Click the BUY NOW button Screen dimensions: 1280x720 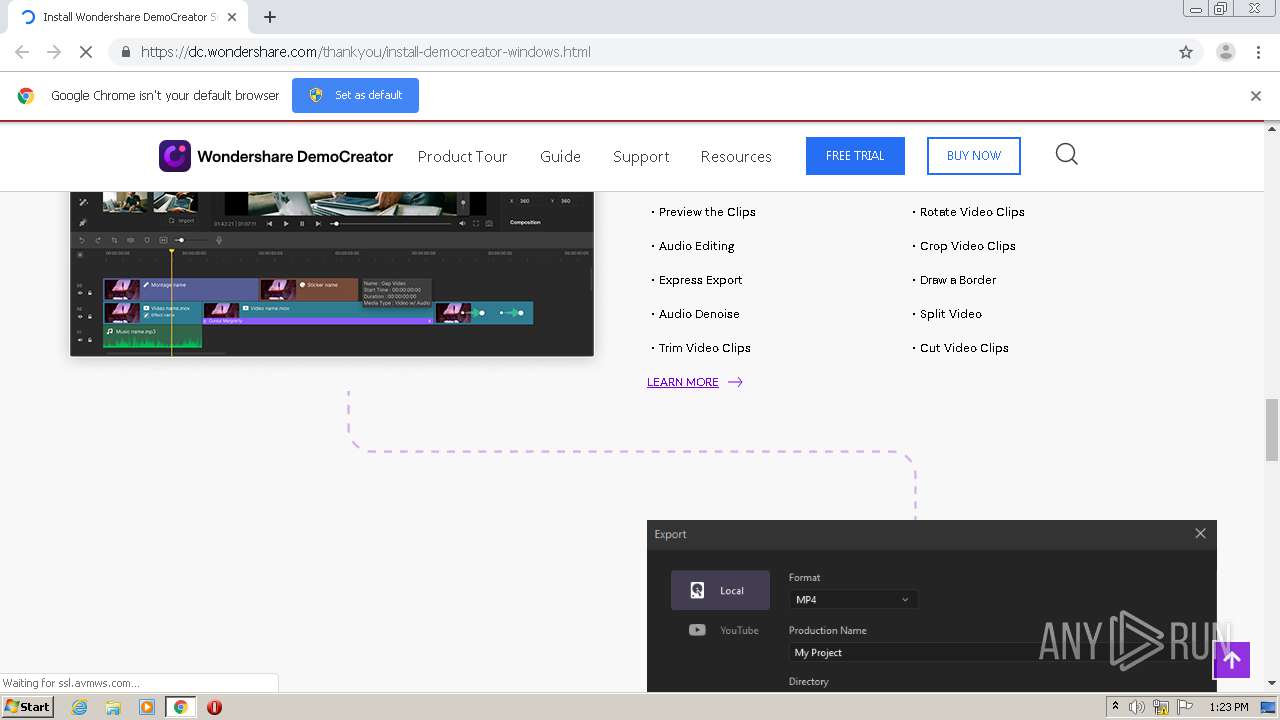974,156
